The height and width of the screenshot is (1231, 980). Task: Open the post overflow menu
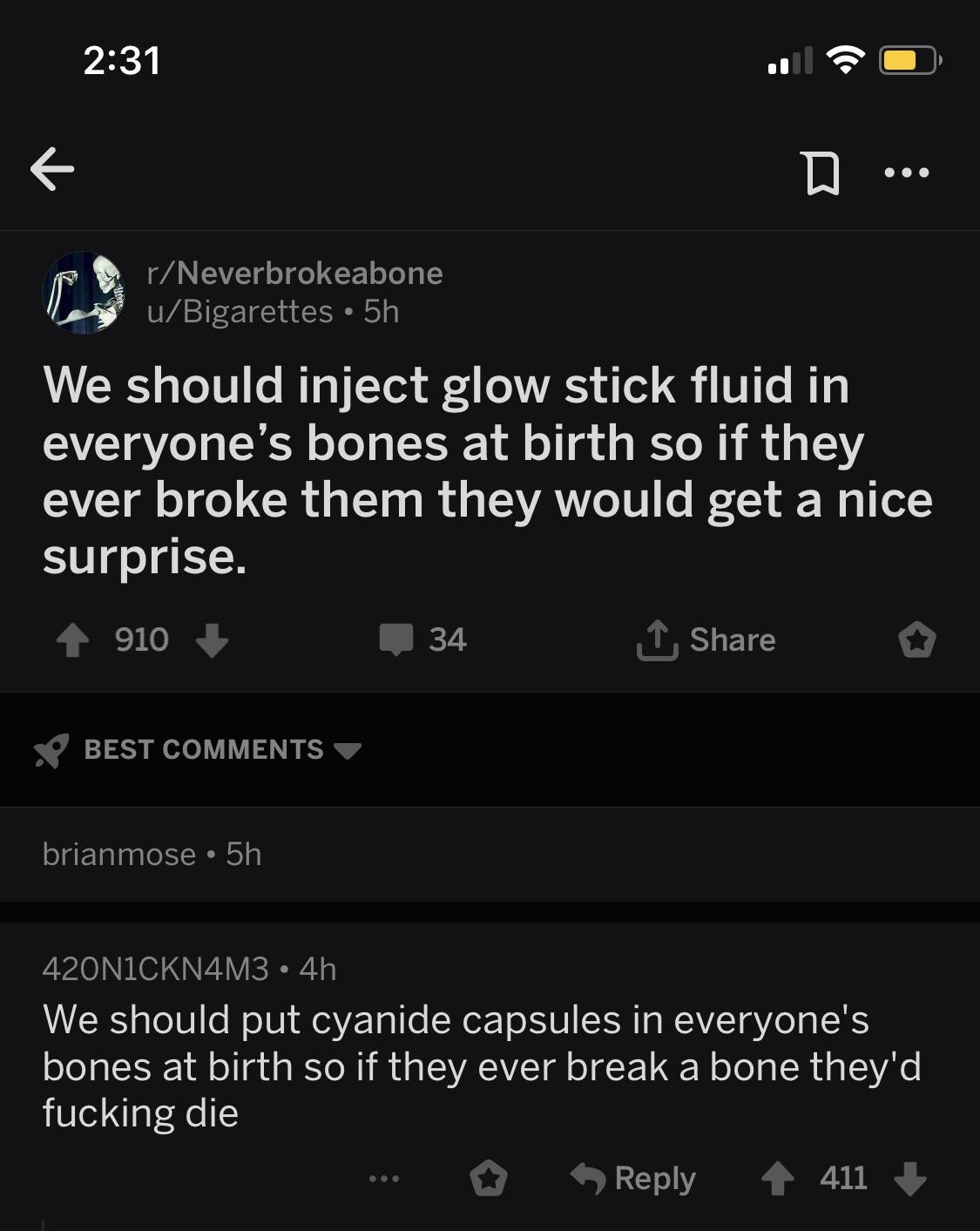(x=906, y=172)
